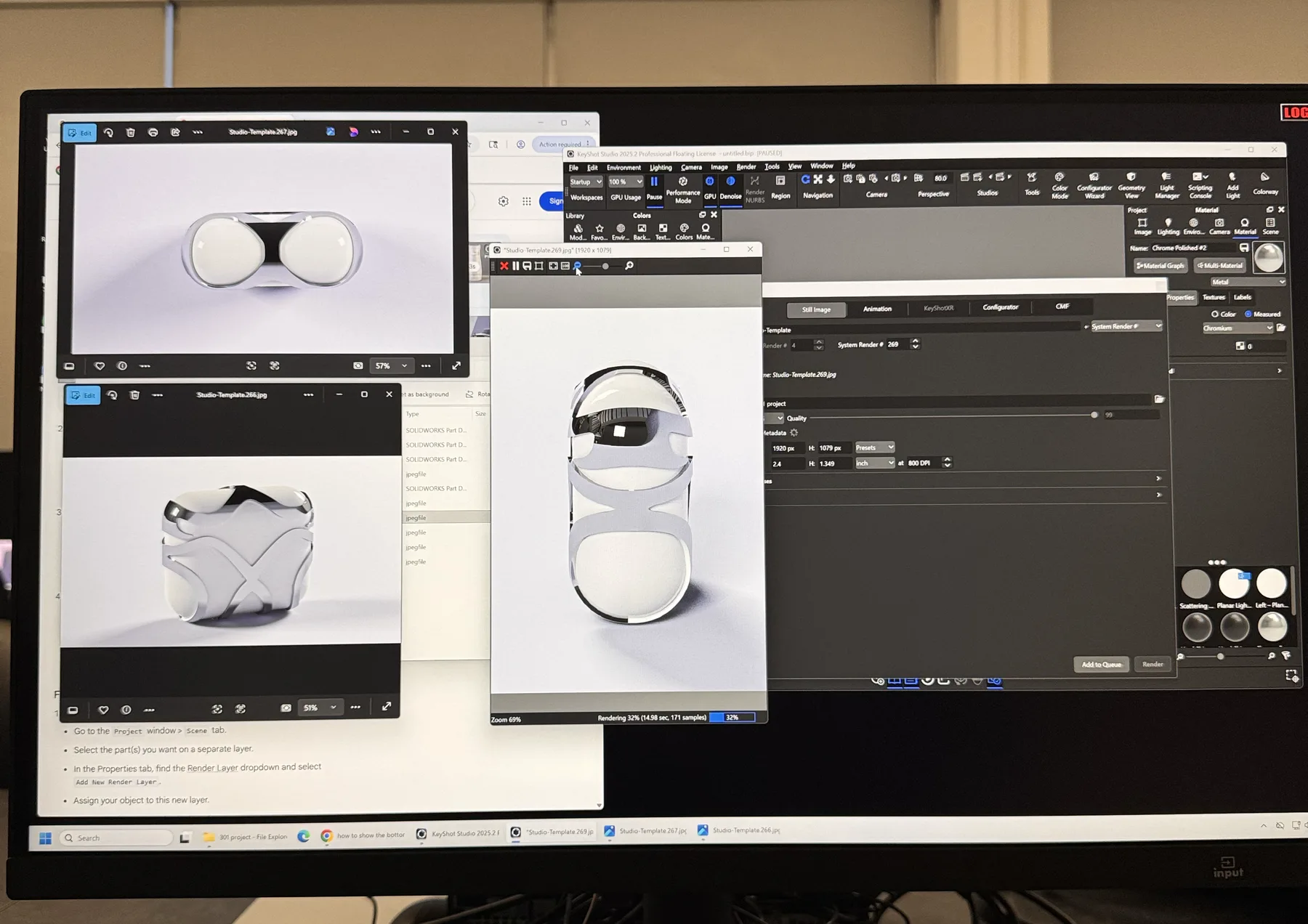1308x924 pixels.
Task: Open Colors in the Library panel
Action: point(684,232)
